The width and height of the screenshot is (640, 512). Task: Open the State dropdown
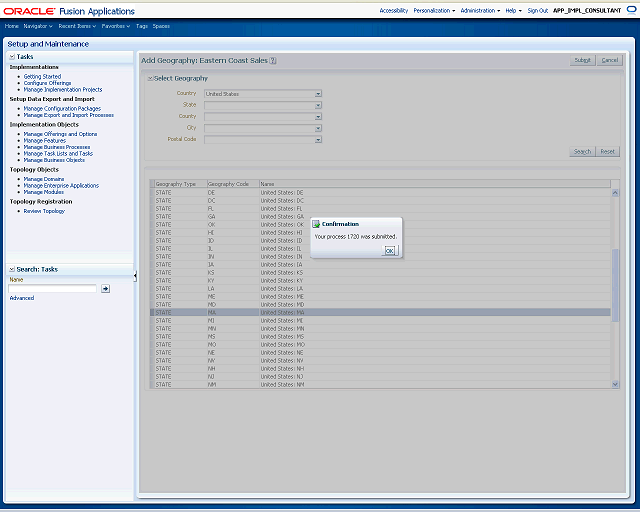click(318, 105)
